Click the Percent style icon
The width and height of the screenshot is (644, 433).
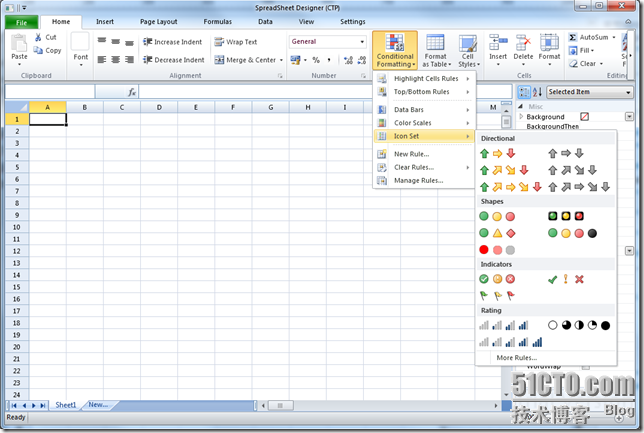(x=316, y=60)
